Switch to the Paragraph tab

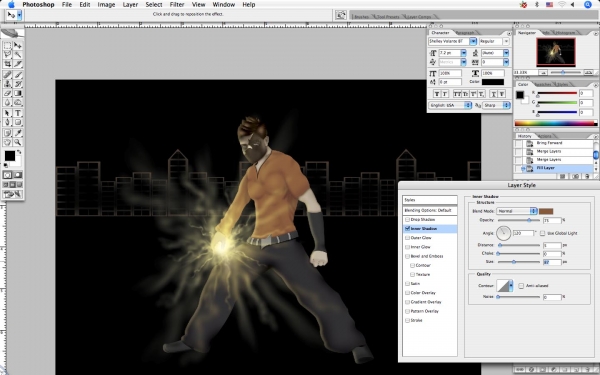coord(465,33)
